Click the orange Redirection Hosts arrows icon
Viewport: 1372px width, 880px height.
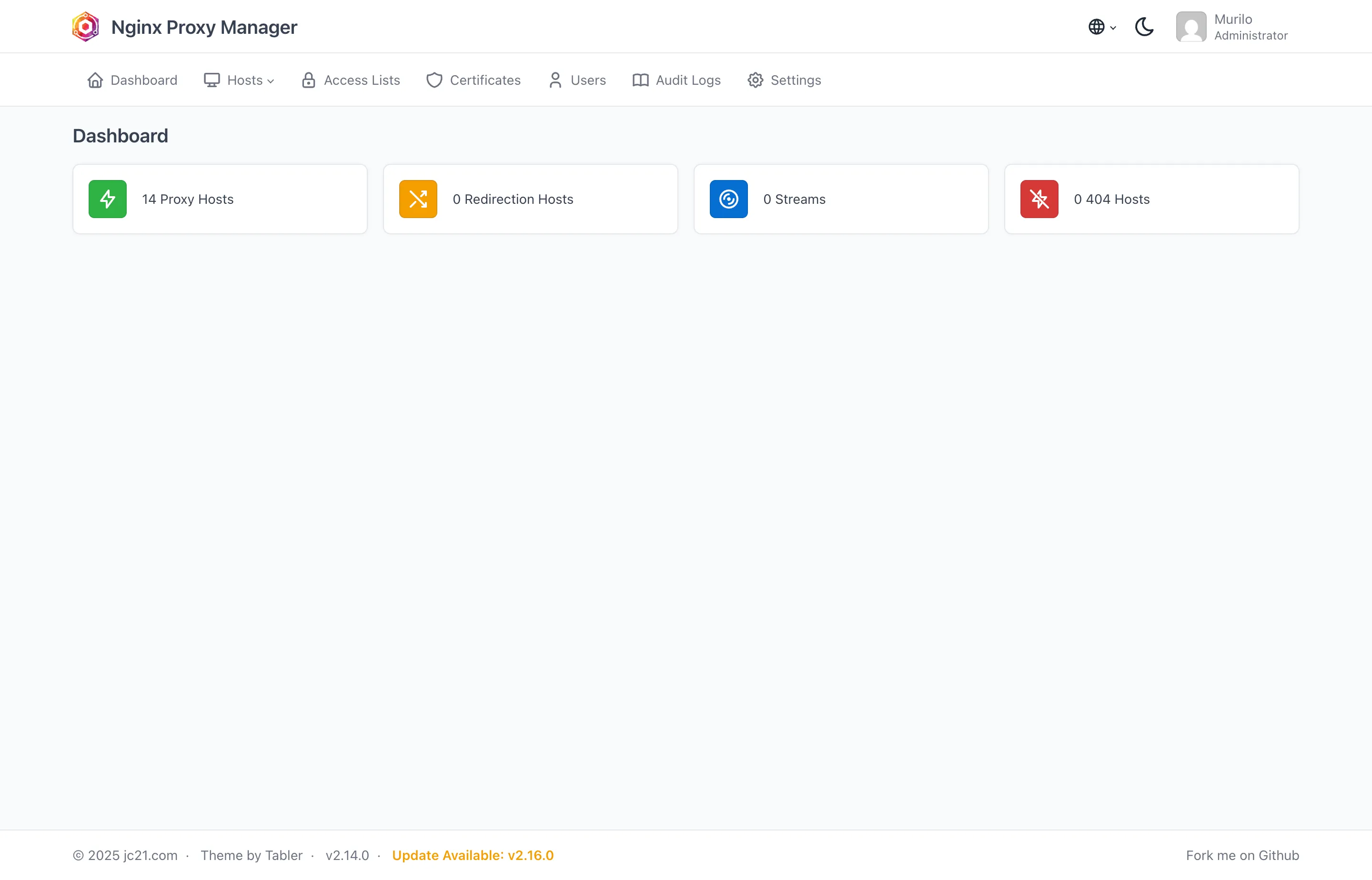point(418,199)
